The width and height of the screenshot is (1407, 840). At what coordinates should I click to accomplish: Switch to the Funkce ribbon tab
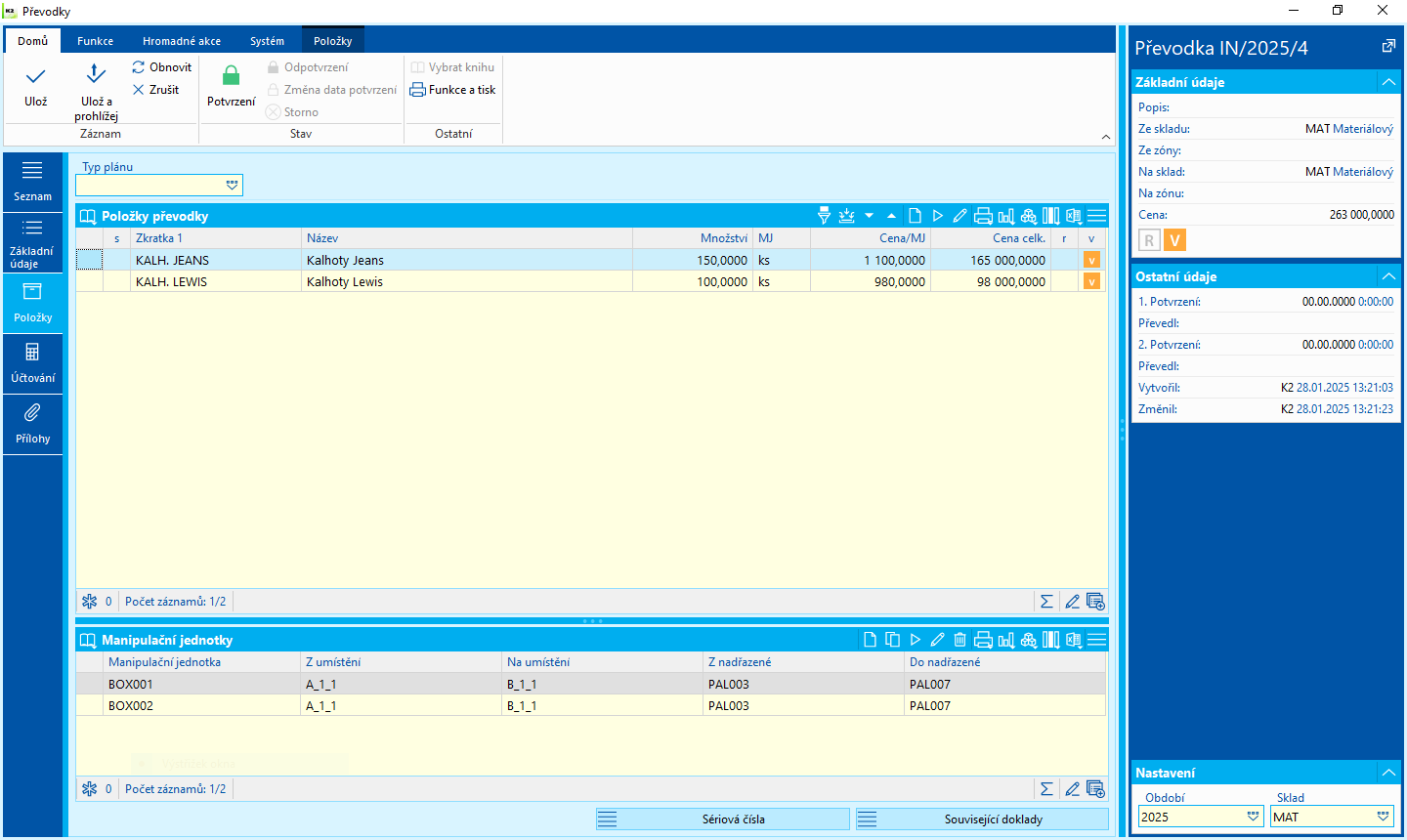95,41
